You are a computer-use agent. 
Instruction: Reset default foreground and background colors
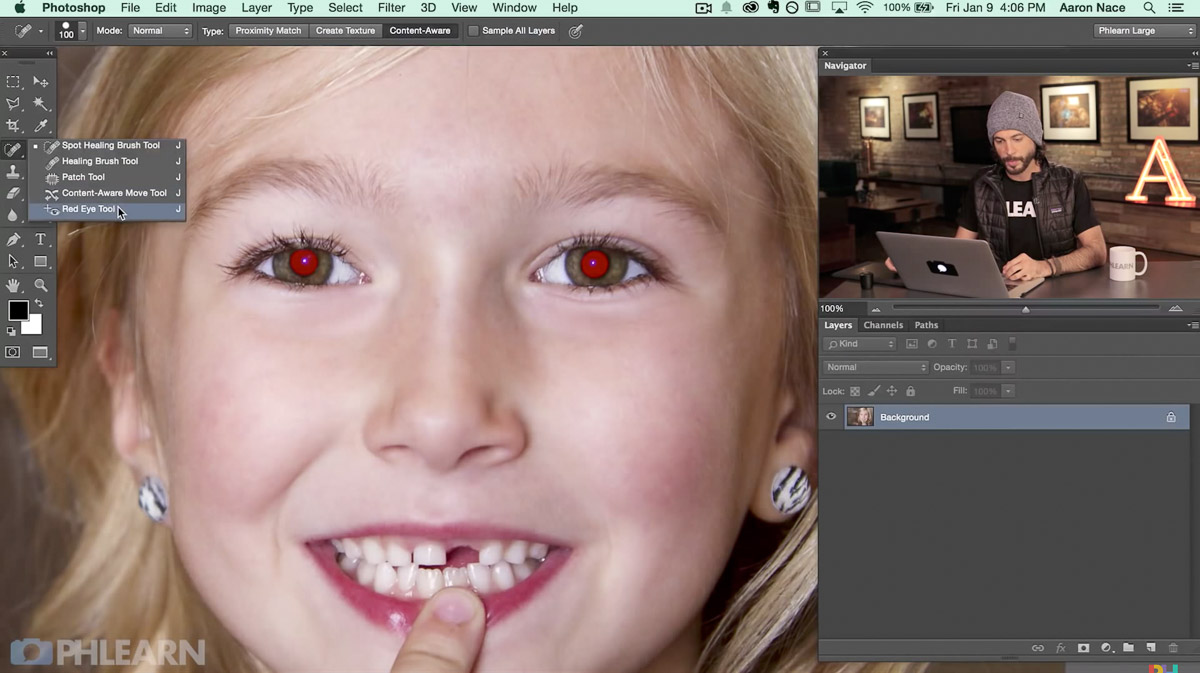(x=11, y=331)
